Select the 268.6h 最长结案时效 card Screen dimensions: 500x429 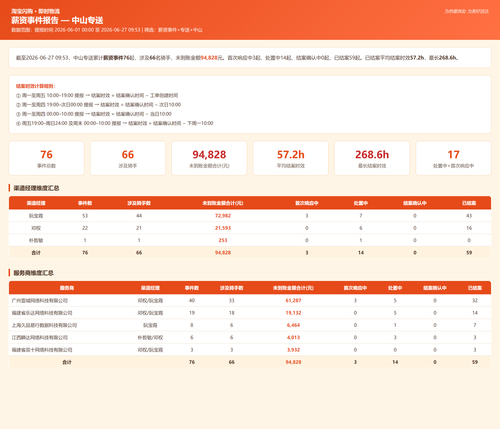tap(372, 158)
